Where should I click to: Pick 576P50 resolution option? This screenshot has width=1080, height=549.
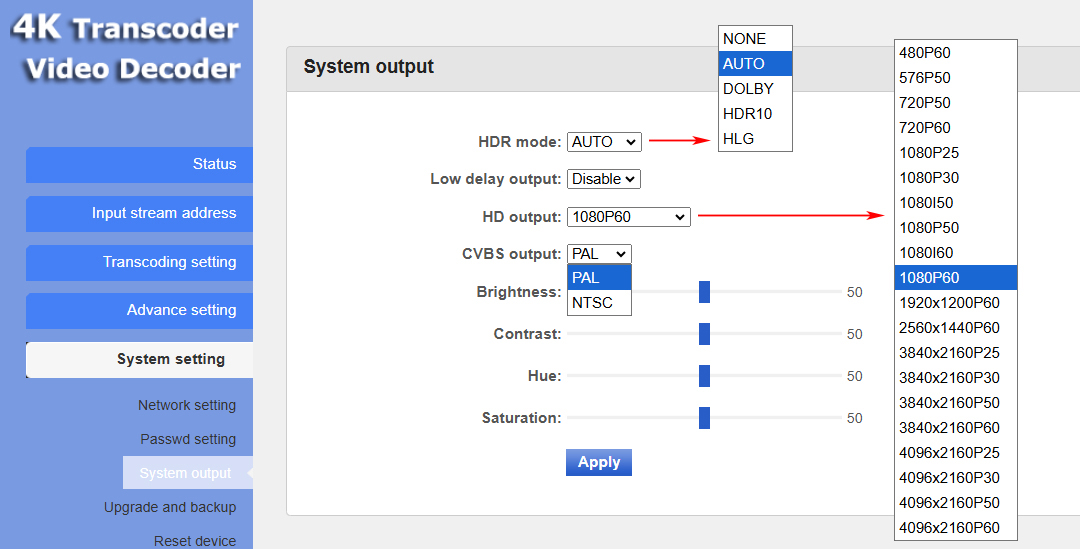coord(956,78)
